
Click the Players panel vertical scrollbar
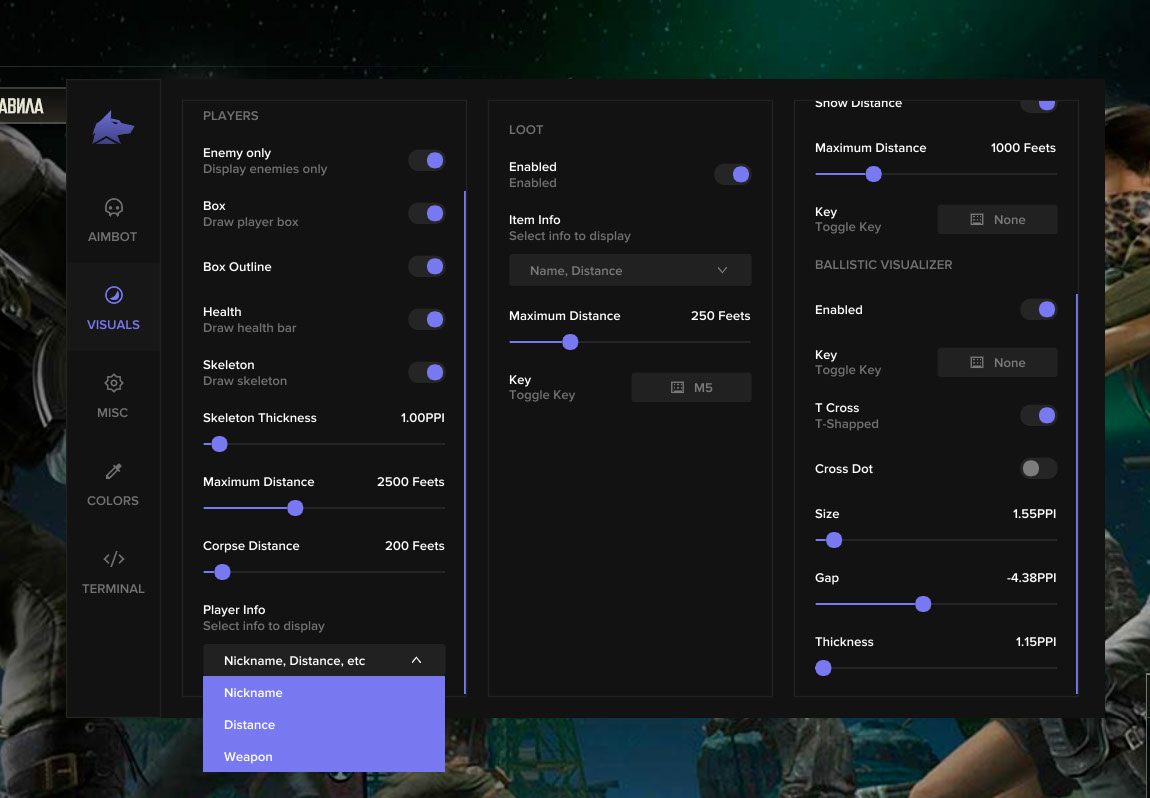tap(465, 440)
